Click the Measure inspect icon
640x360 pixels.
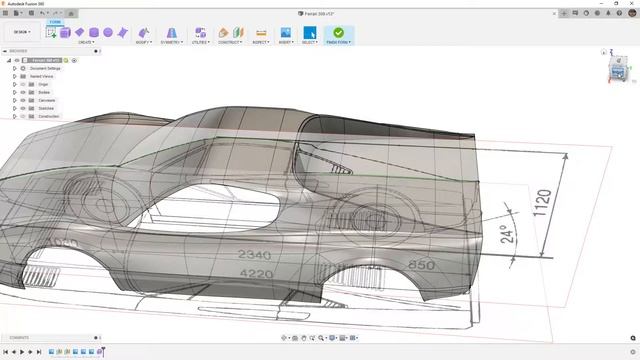tap(261, 33)
